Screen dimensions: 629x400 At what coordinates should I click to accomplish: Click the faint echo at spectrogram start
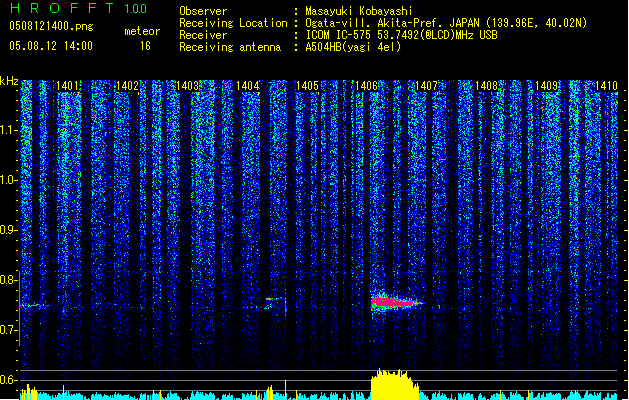32,305
